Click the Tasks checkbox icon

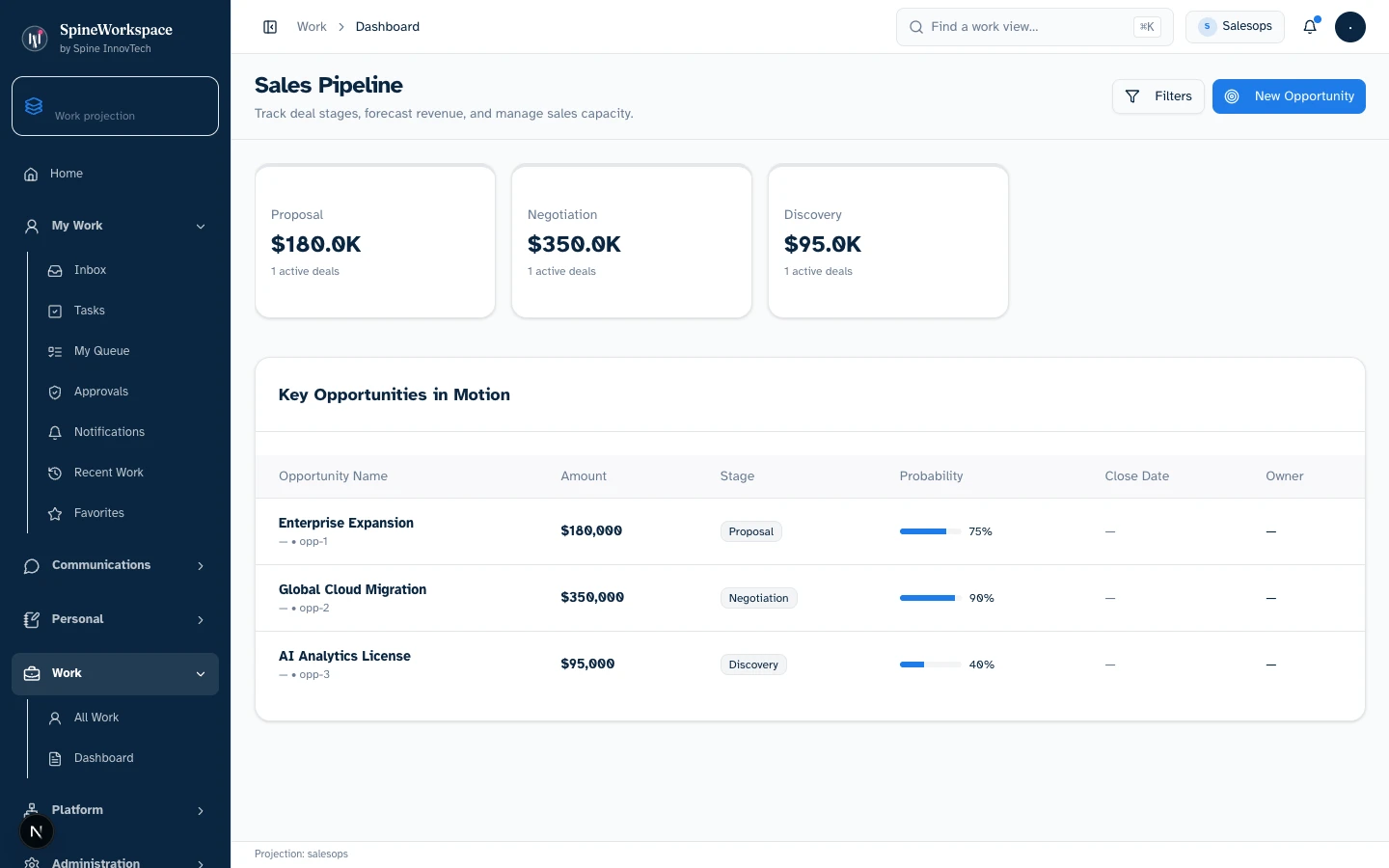point(55,312)
